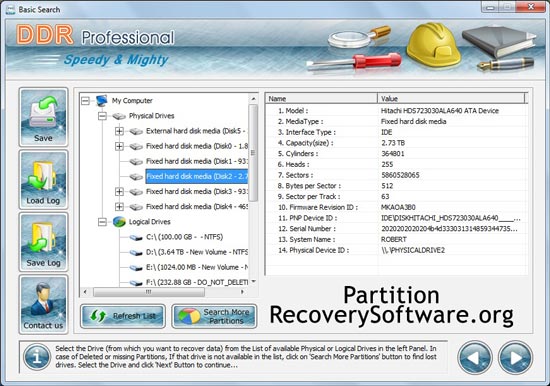Click the tree horizontal scrollbar thumb
The image size is (550, 386).
pos(149,292)
